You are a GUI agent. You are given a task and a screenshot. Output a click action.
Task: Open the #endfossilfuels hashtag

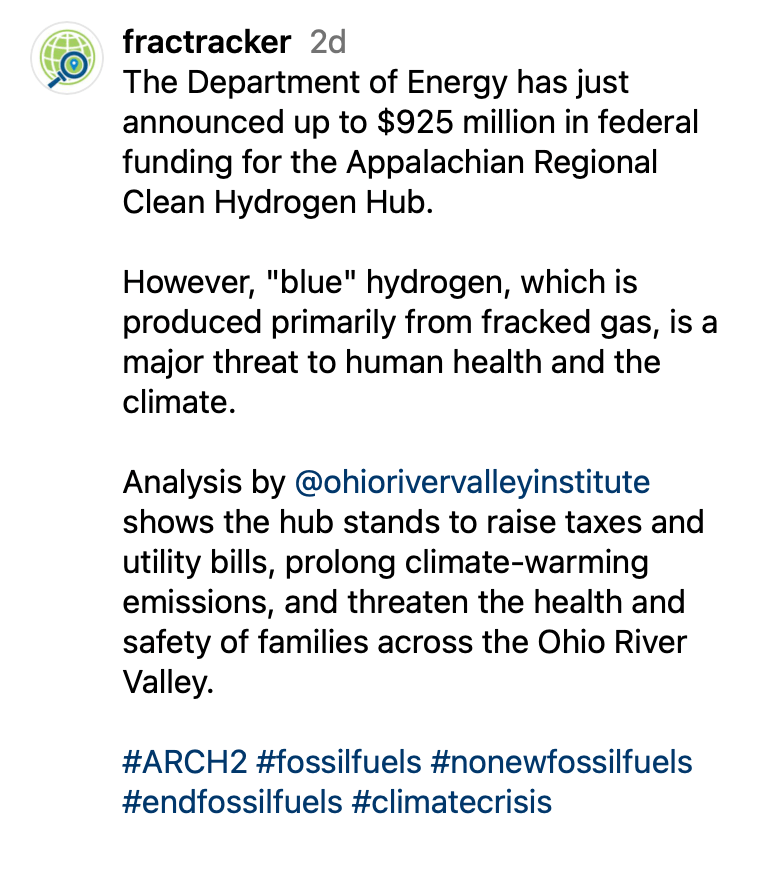tap(232, 801)
